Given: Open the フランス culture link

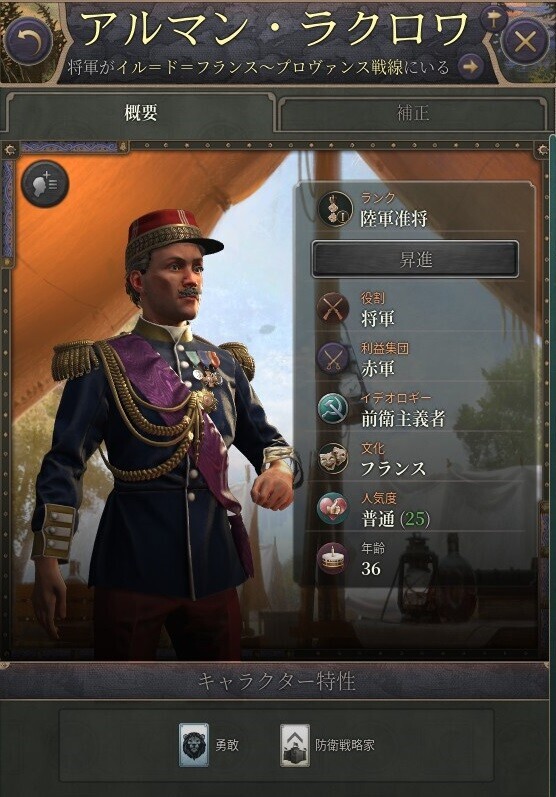Looking at the screenshot, I should pyautogui.click(x=393, y=468).
